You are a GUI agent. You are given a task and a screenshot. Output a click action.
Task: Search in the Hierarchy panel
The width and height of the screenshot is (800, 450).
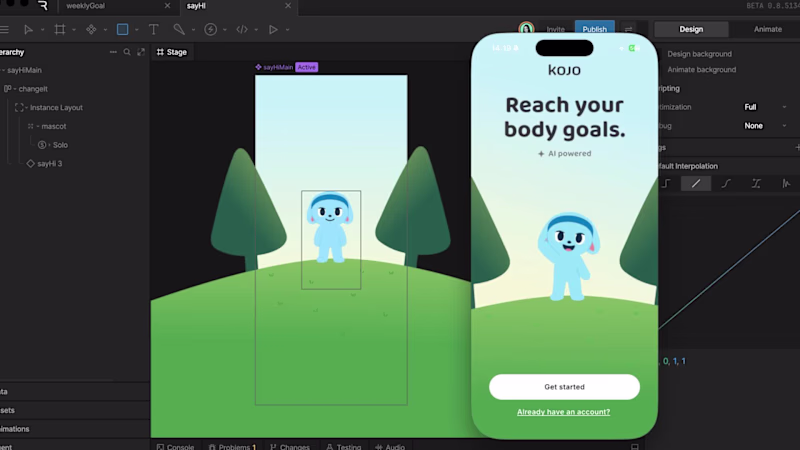(127, 52)
